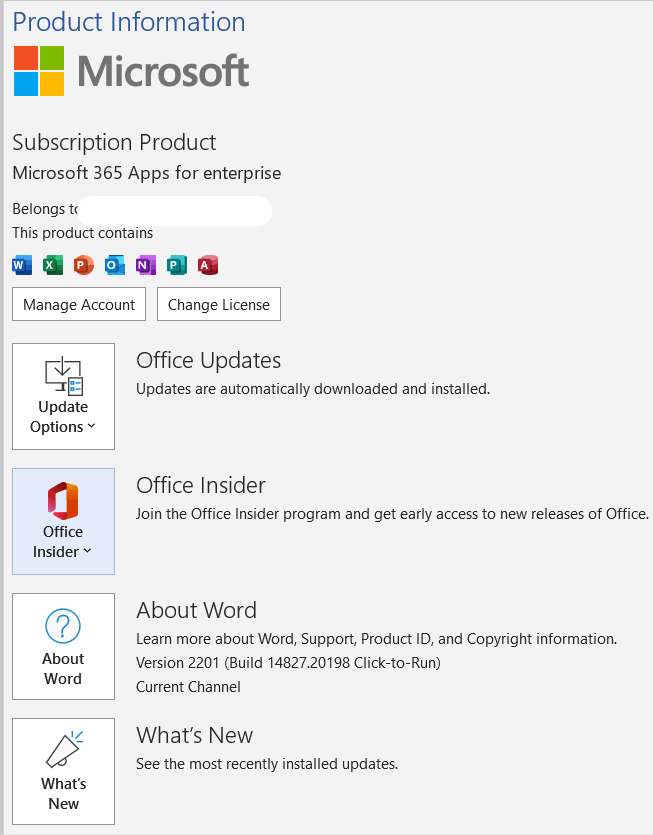The height and width of the screenshot is (835, 653).
Task: Open the What's New button
Action: 63,771
